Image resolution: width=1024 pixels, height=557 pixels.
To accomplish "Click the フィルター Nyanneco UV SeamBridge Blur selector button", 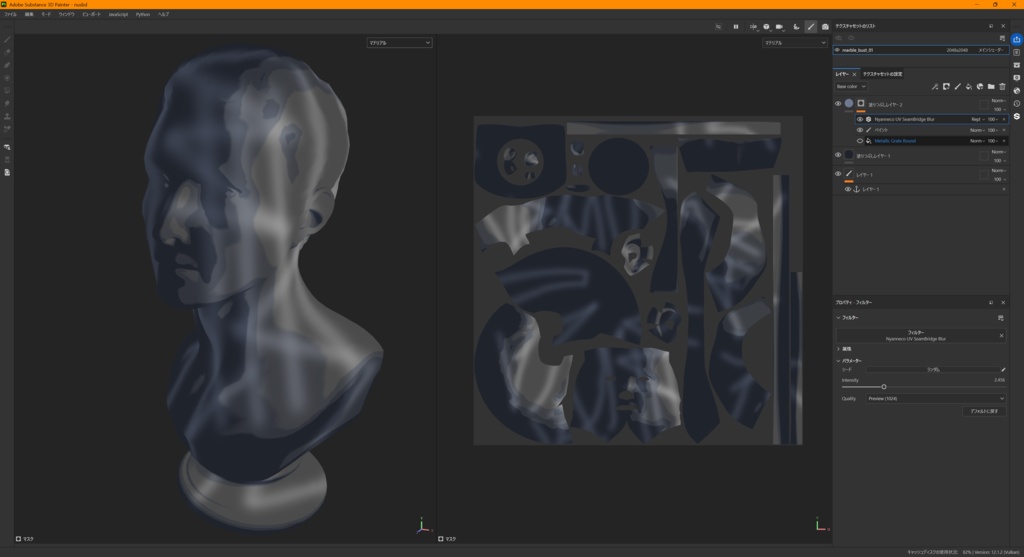I will [916, 336].
